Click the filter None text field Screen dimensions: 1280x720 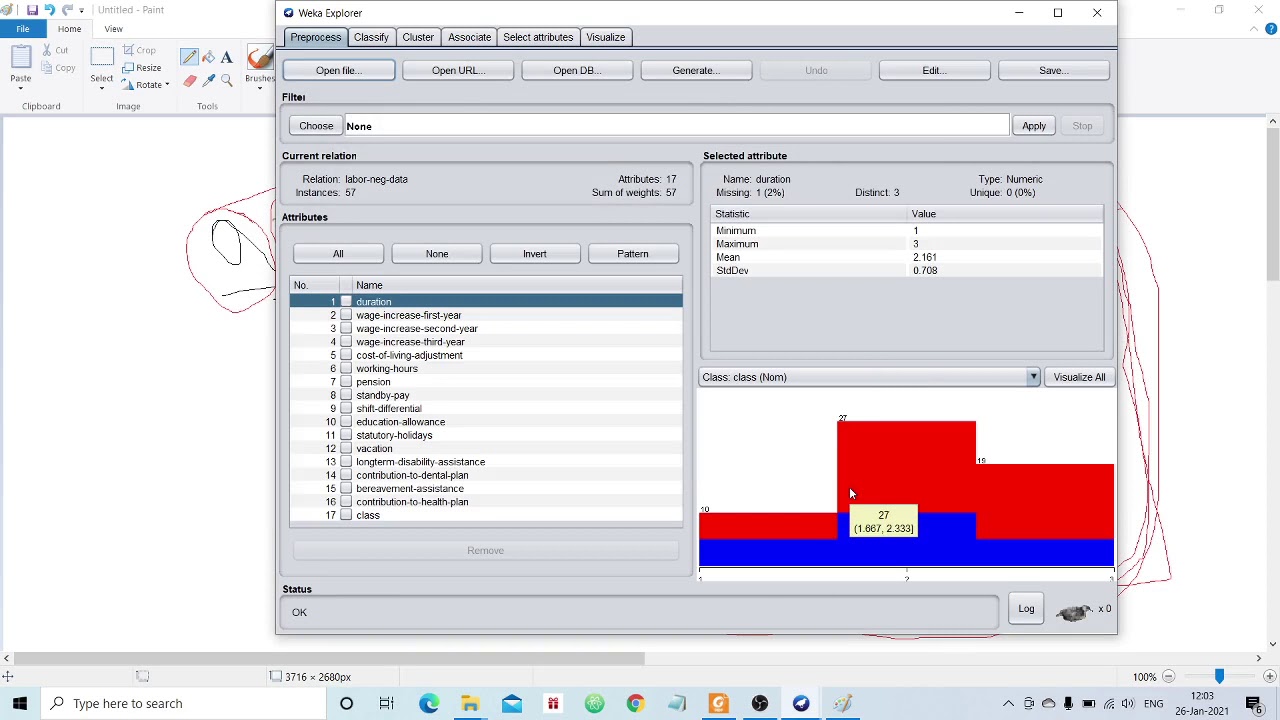point(676,126)
